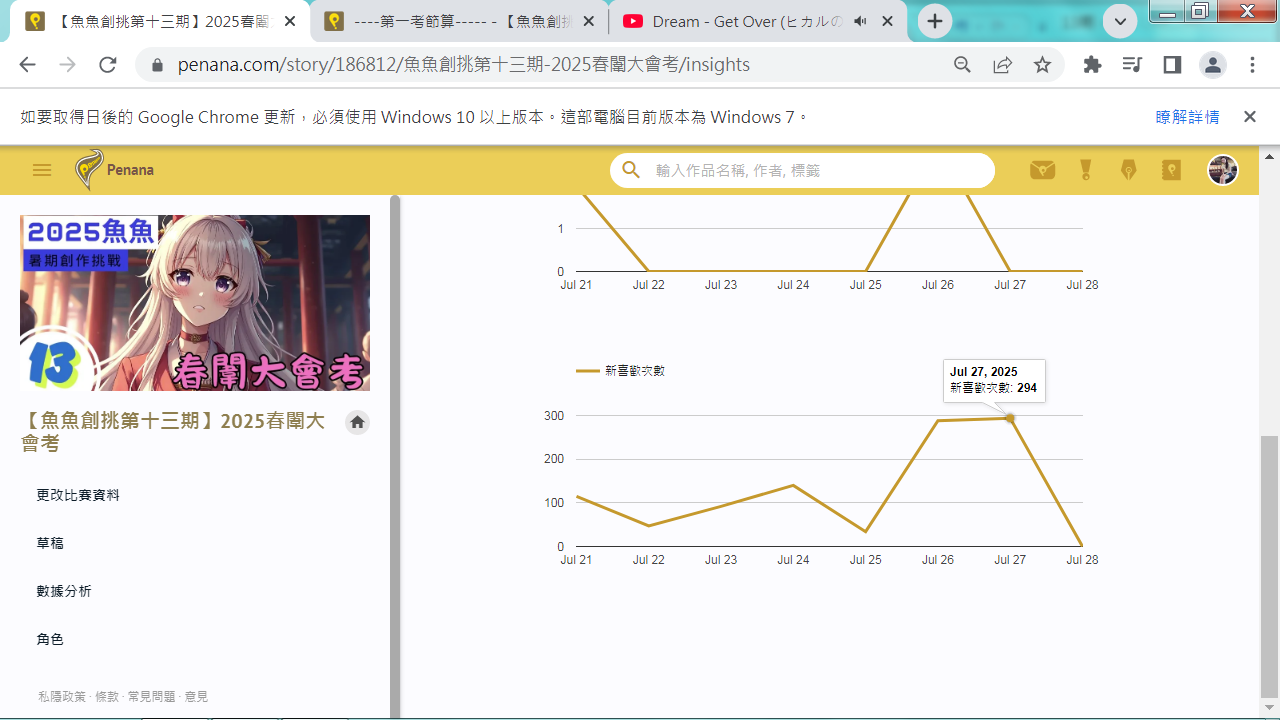Open the 常見問題 footer link
The height and width of the screenshot is (720, 1280).
coord(152,697)
